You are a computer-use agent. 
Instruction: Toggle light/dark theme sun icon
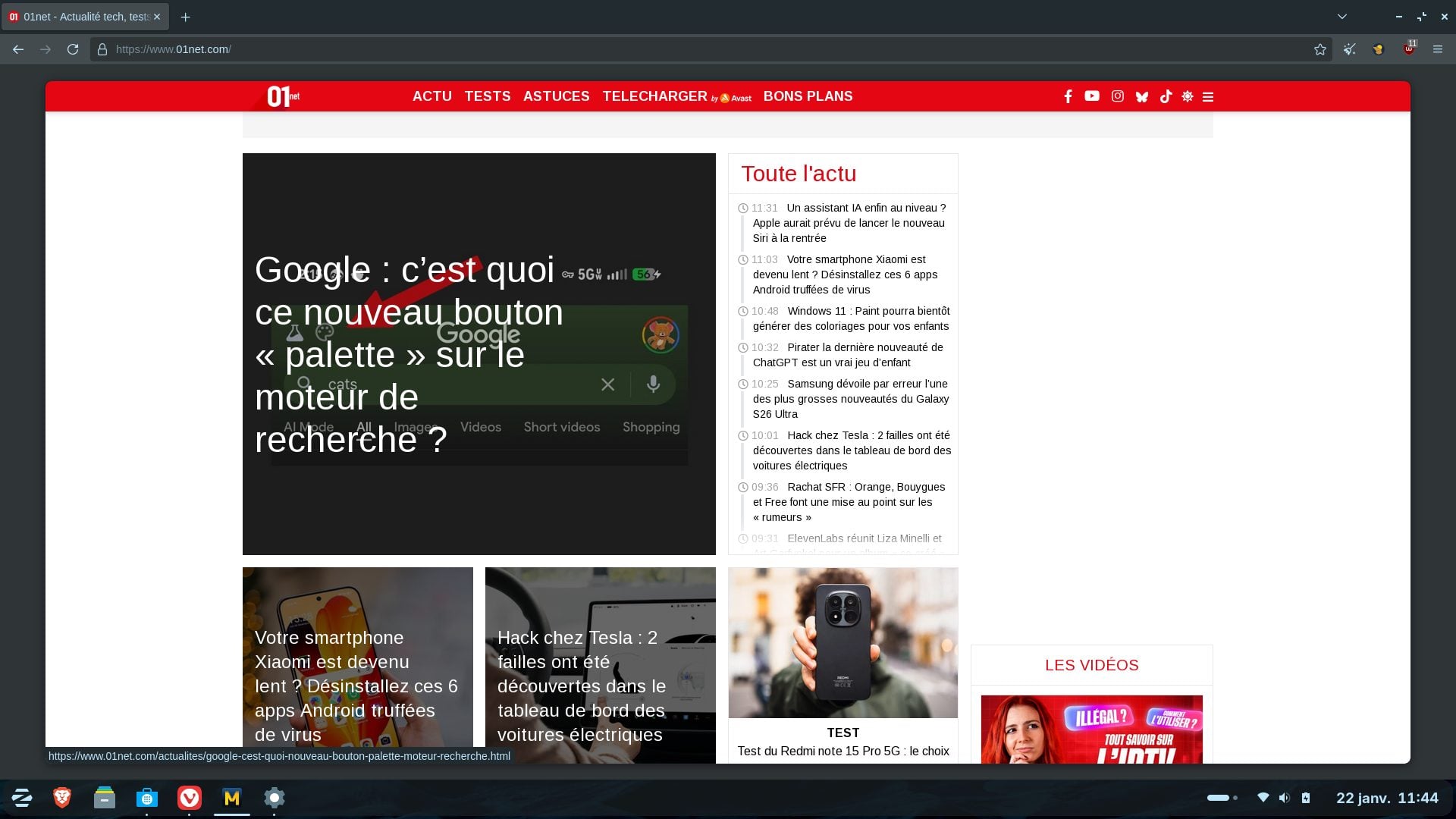[1187, 96]
